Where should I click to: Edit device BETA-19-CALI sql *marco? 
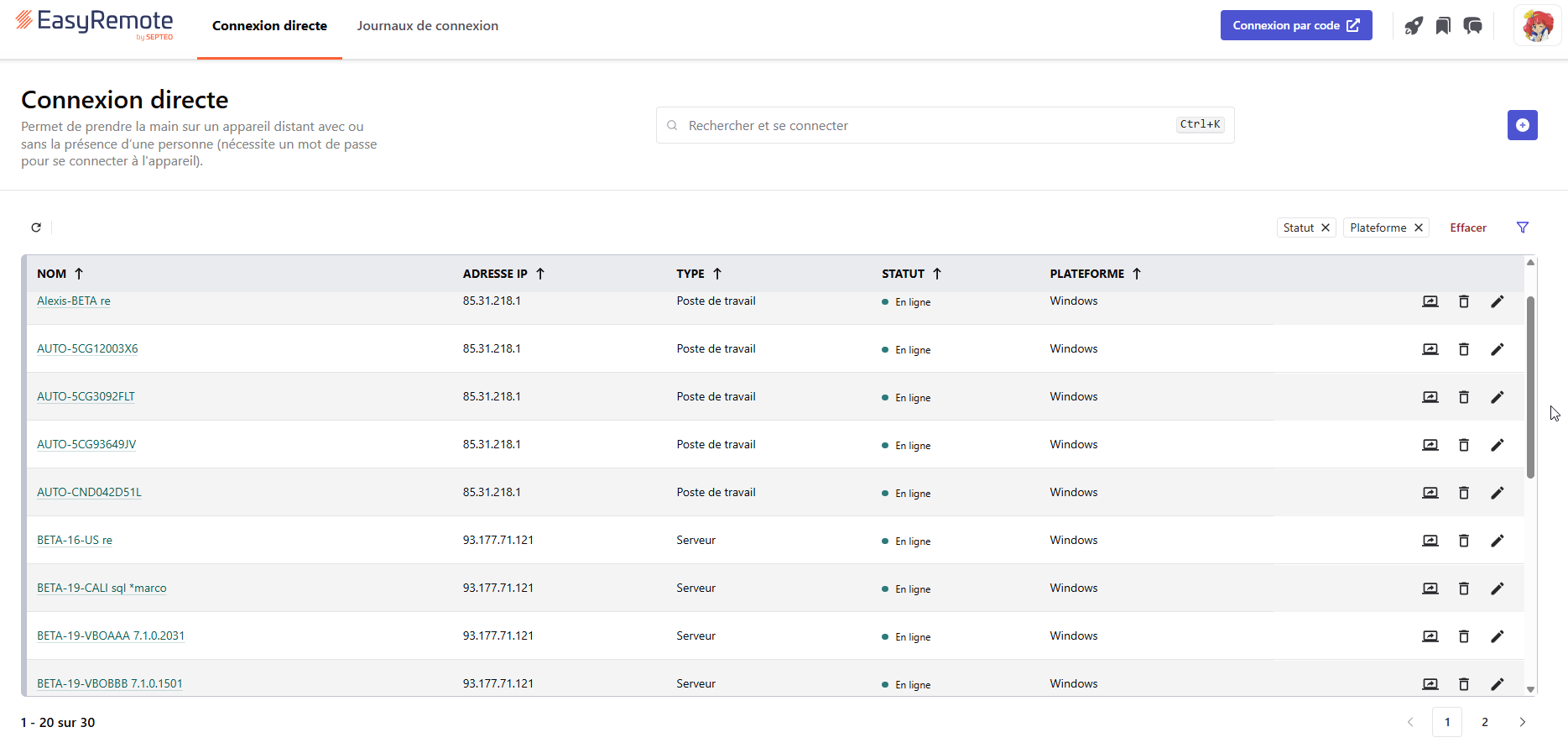(x=1498, y=588)
